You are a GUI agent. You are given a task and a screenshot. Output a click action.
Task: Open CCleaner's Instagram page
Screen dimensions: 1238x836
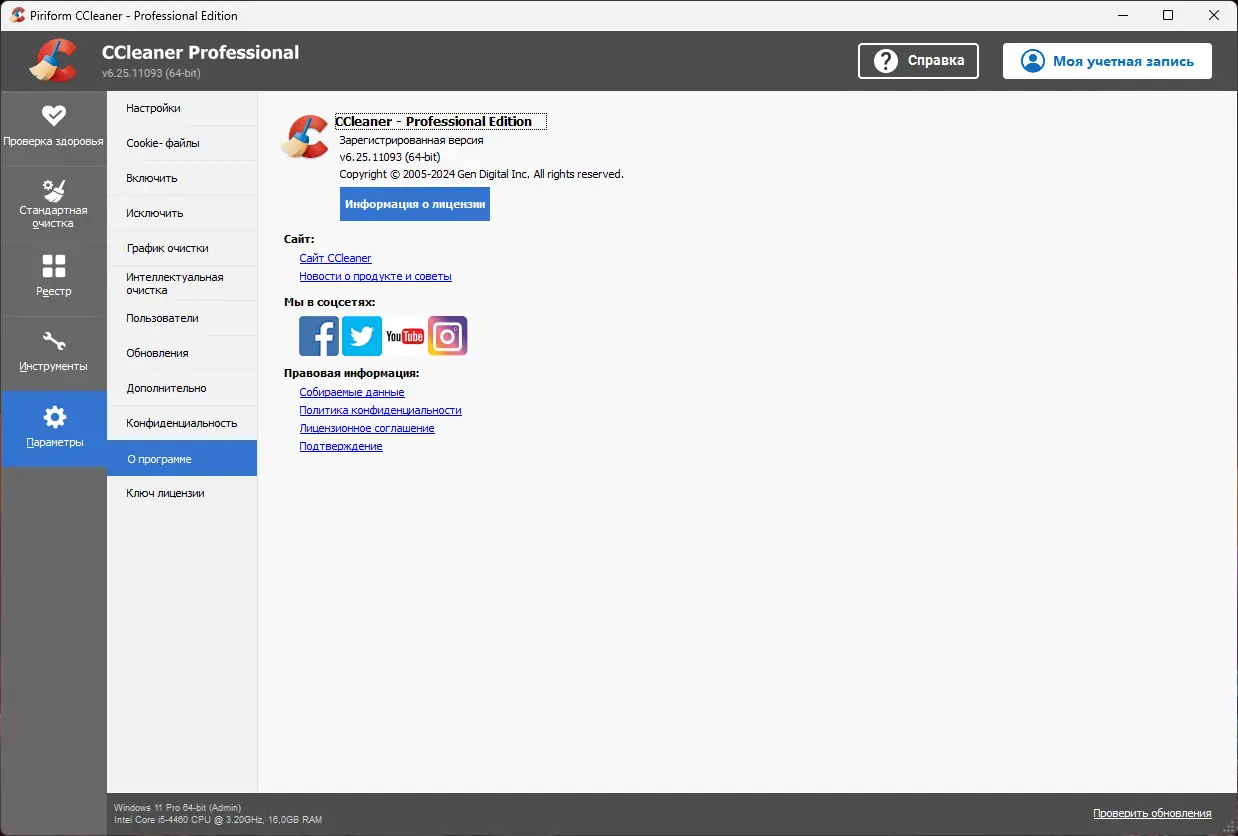coord(447,336)
